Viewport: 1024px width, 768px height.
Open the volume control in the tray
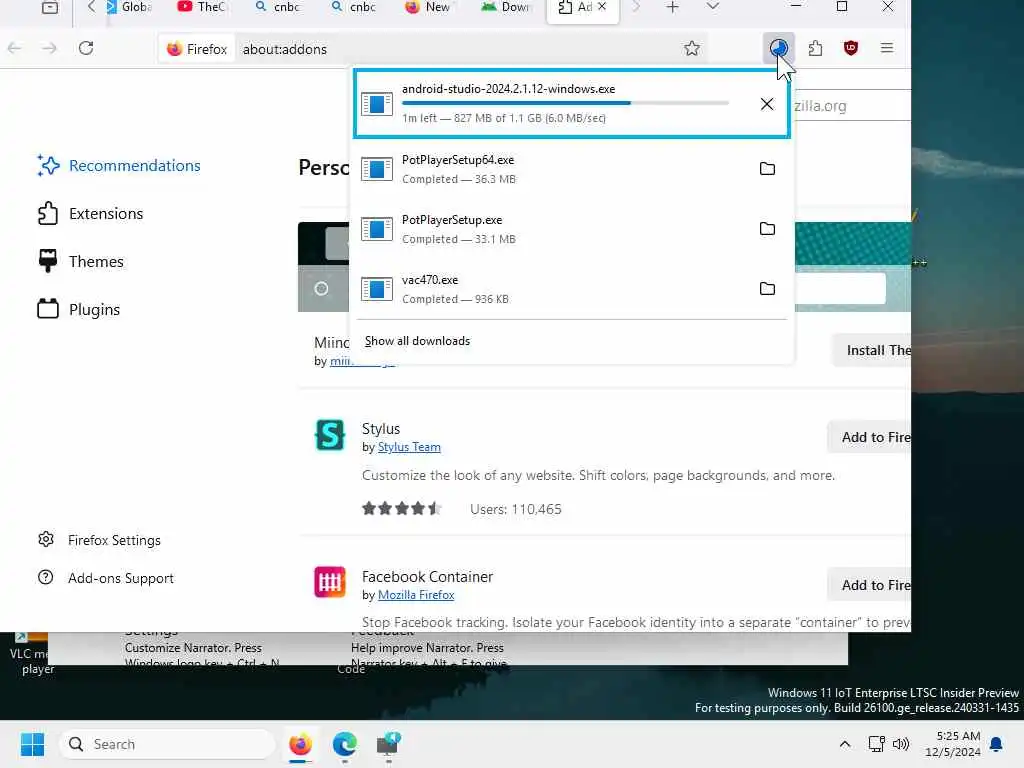coord(901,744)
